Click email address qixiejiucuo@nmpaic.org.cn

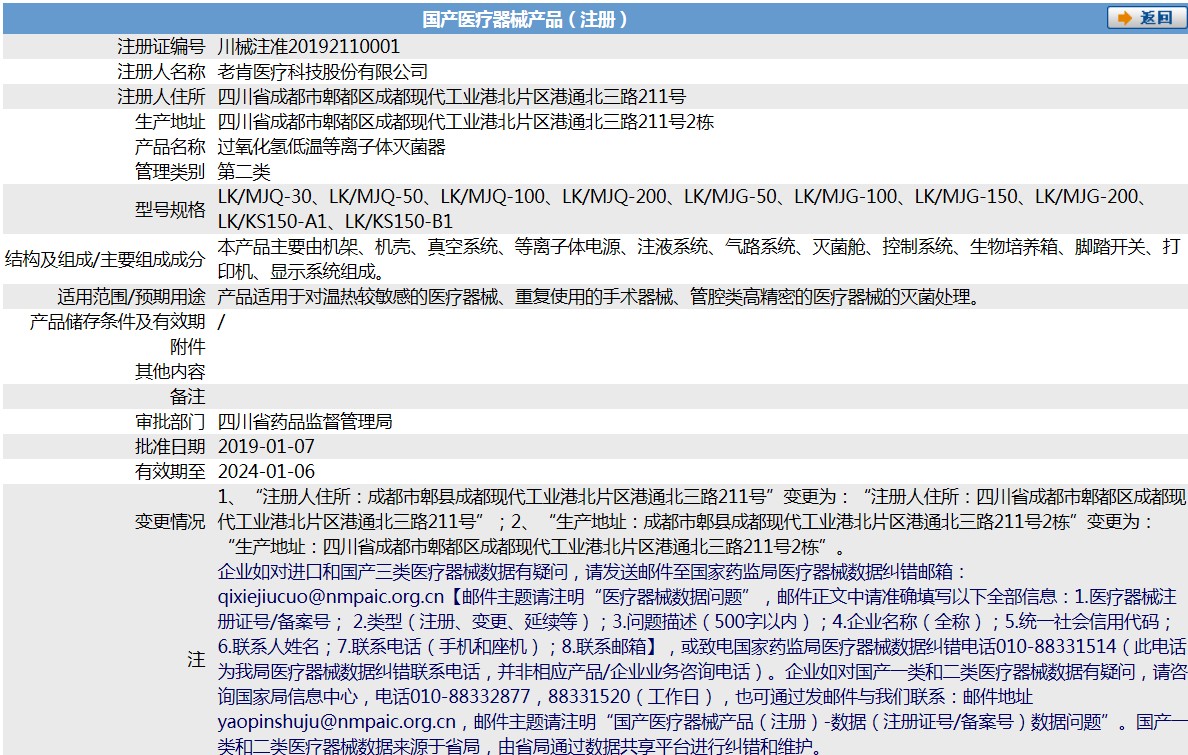point(330,597)
